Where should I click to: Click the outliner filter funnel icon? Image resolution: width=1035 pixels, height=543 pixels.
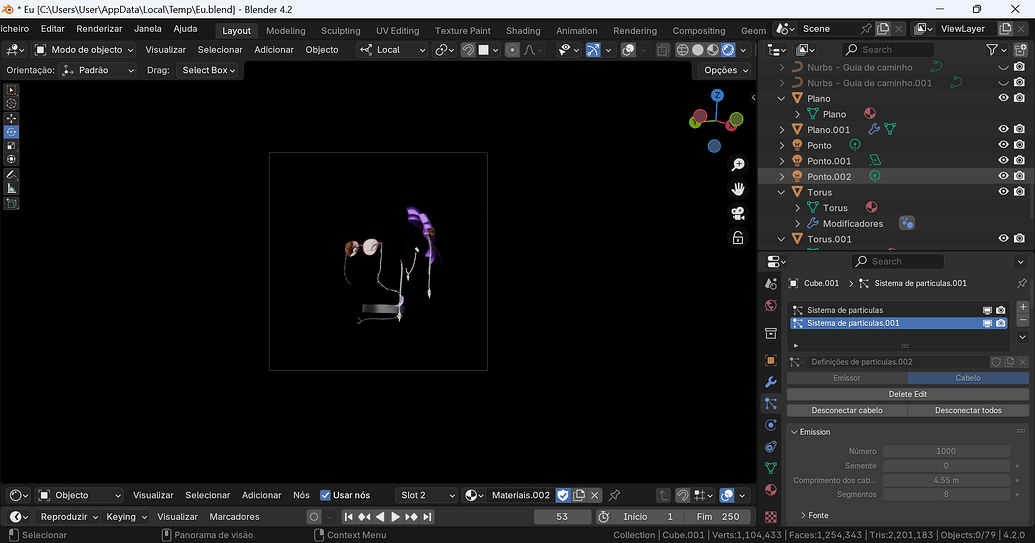(991, 49)
